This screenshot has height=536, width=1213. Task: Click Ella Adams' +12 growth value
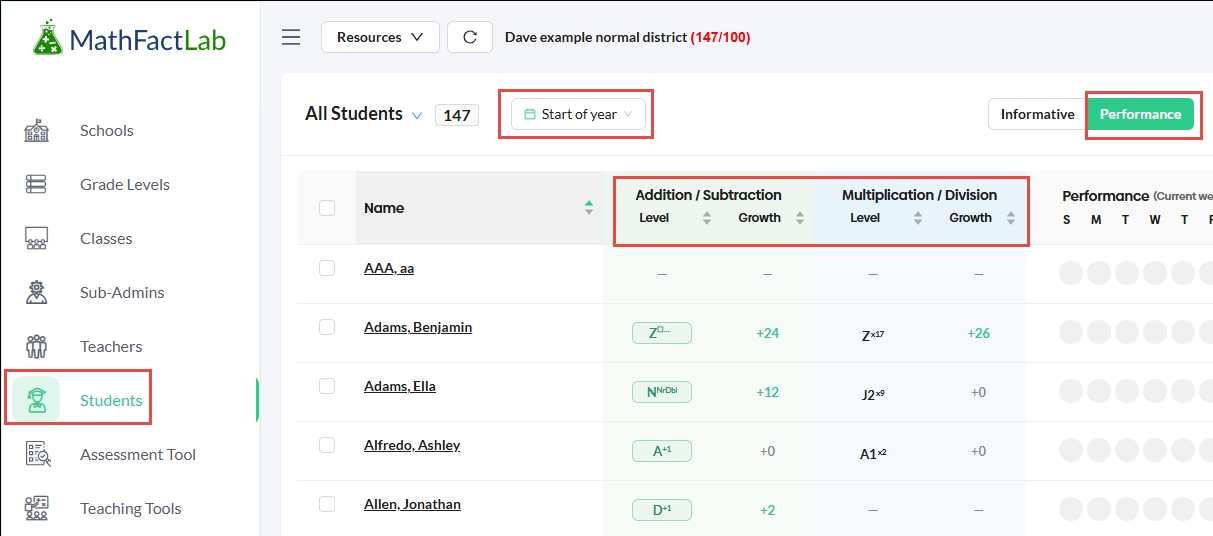pos(768,392)
